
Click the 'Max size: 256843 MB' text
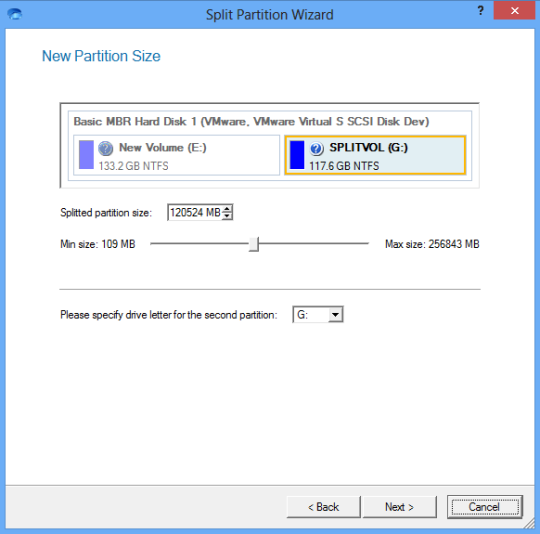(x=432, y=244)
